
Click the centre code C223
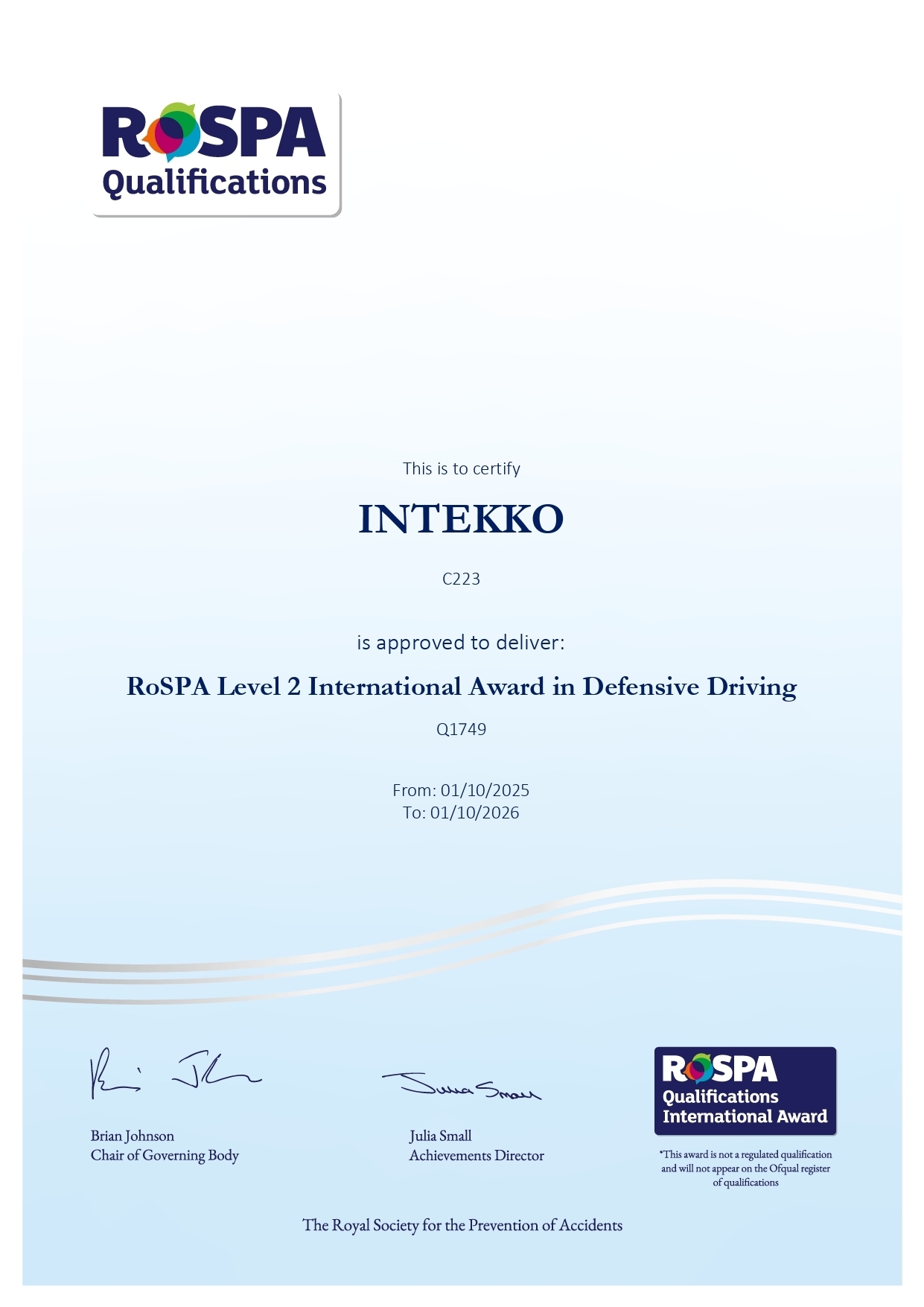click(x=461, y=579)
